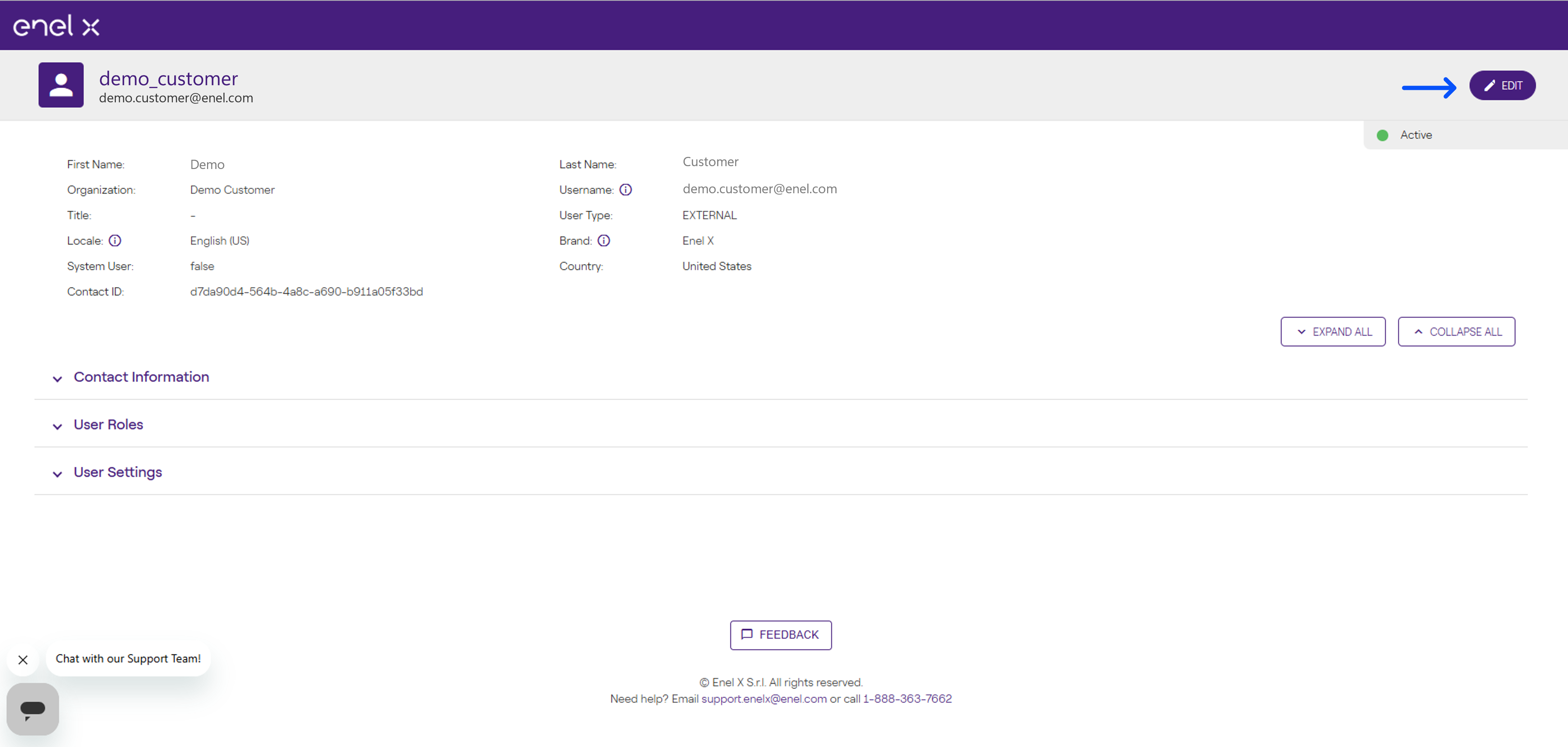Click the demo_customer heading
Viewport: 1568px width, 747px height.
coord(169,78)
